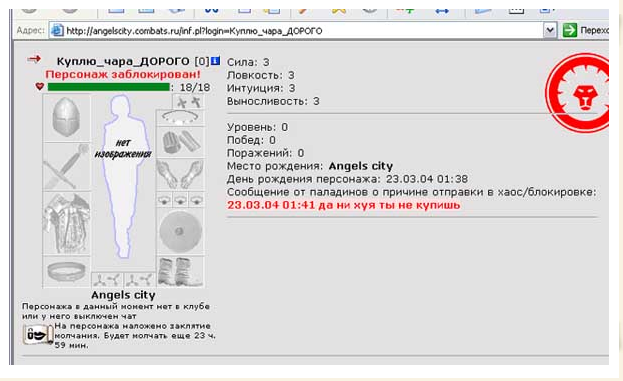Click the 'Выносливость: 3' stat line
This screenshot has width=623, height=381.
pyautogui.click(x=273, y=101)
